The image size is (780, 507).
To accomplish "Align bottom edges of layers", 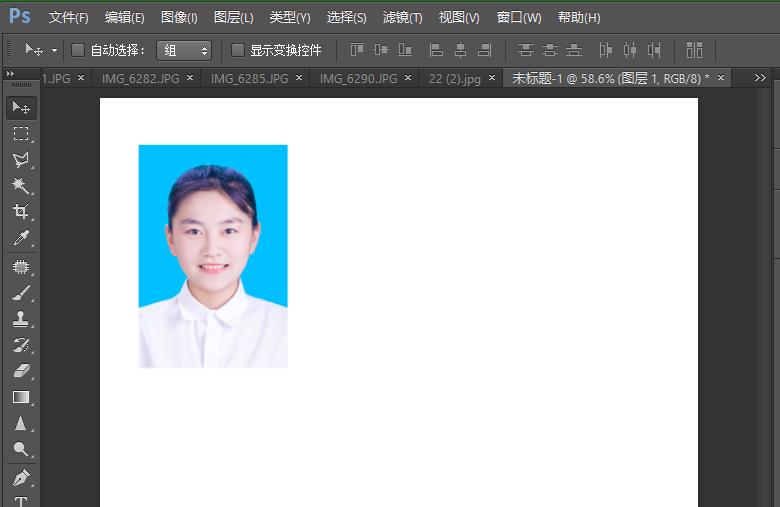I will (405, 50).
